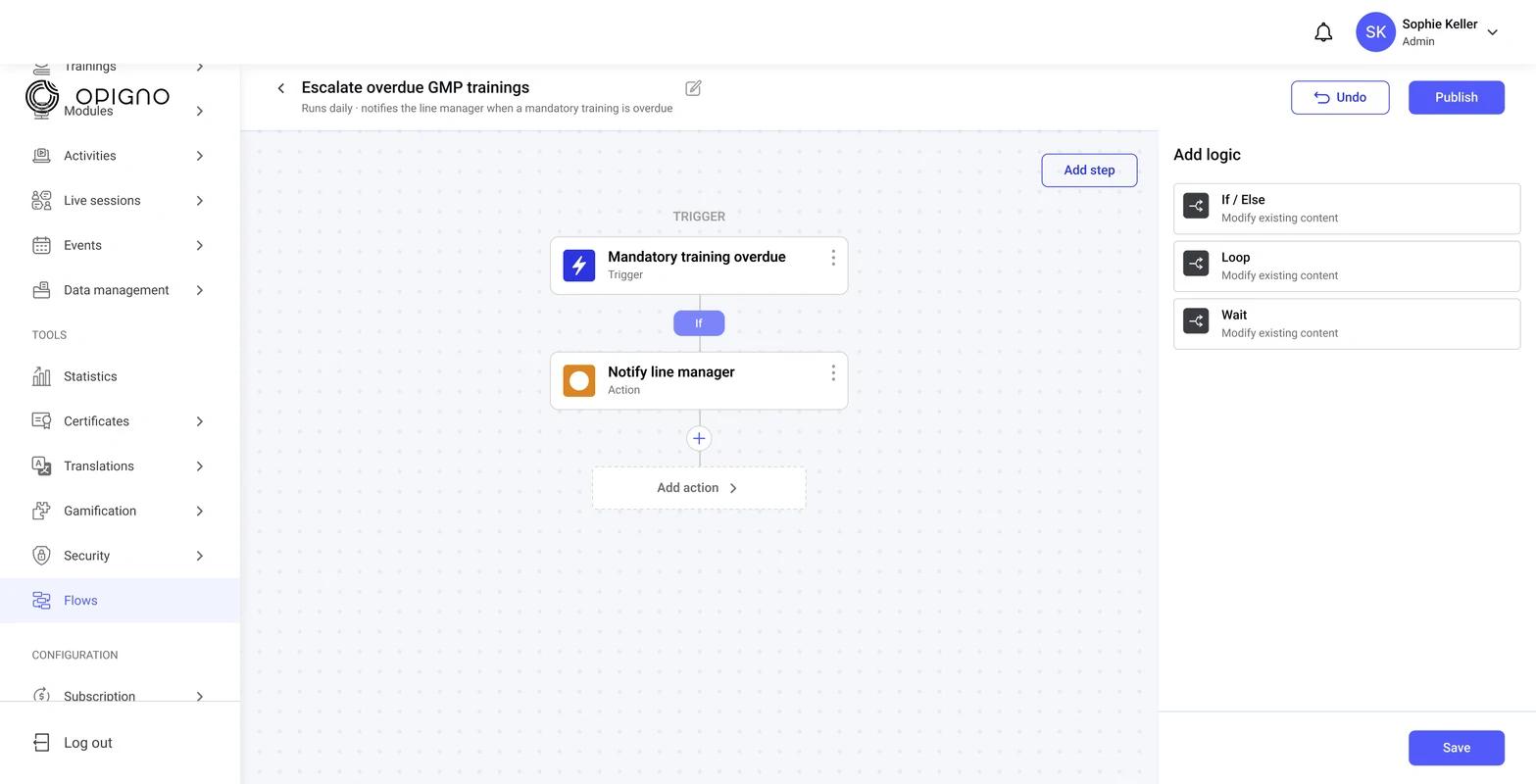Click the Statistics chart icon

click(41, 376)
